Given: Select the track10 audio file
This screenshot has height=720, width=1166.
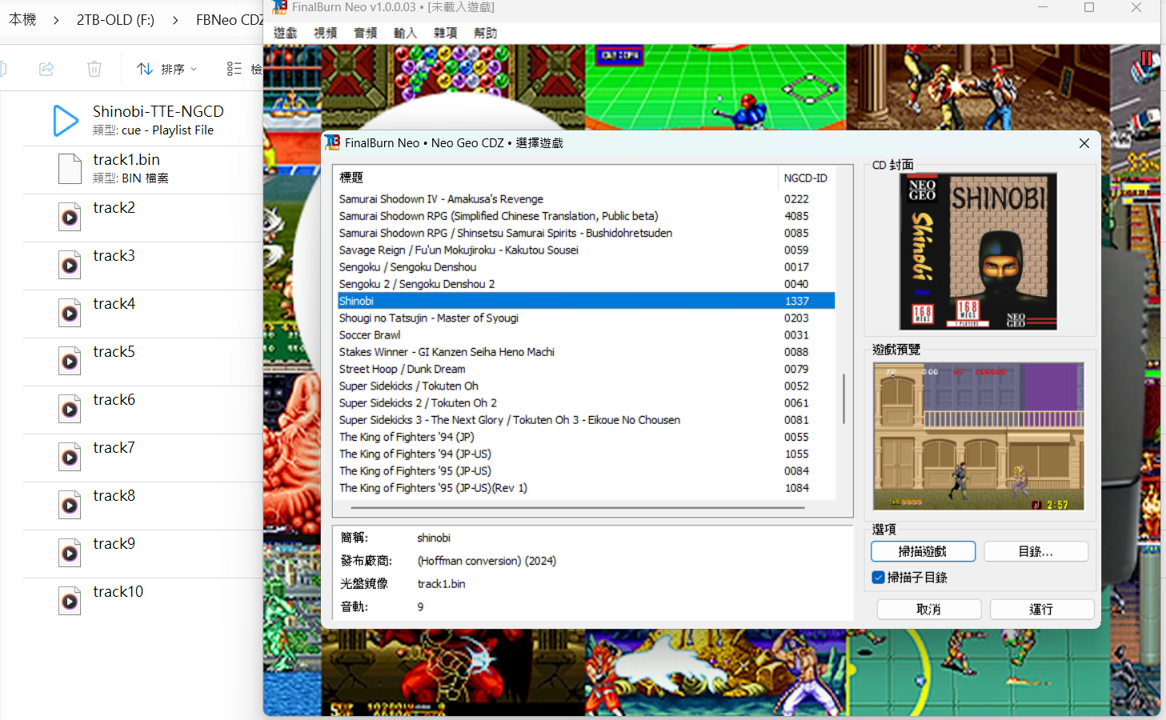Looking at the screenshot, I should coord(143,600).
